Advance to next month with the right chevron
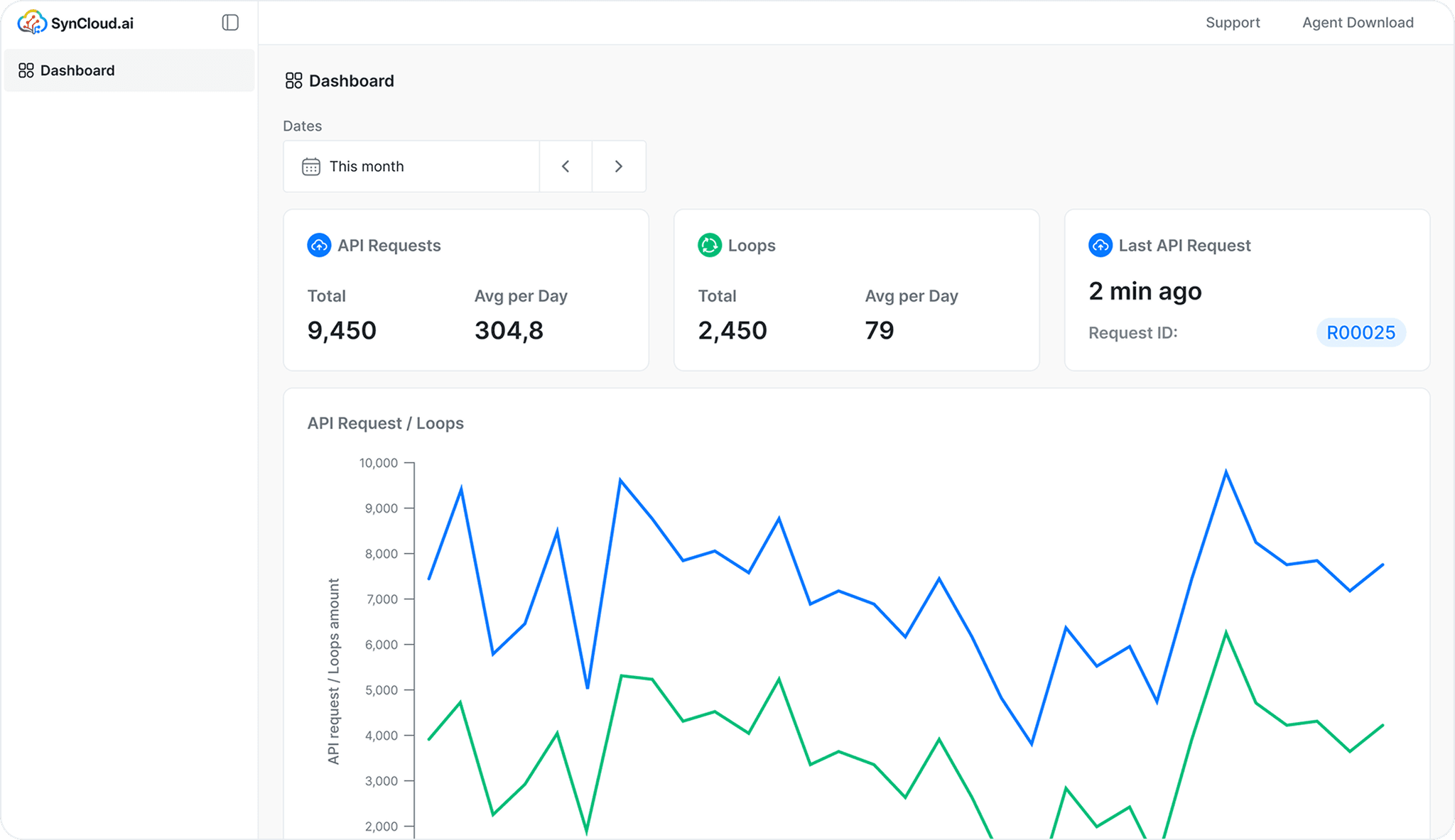 pos(619,166)
